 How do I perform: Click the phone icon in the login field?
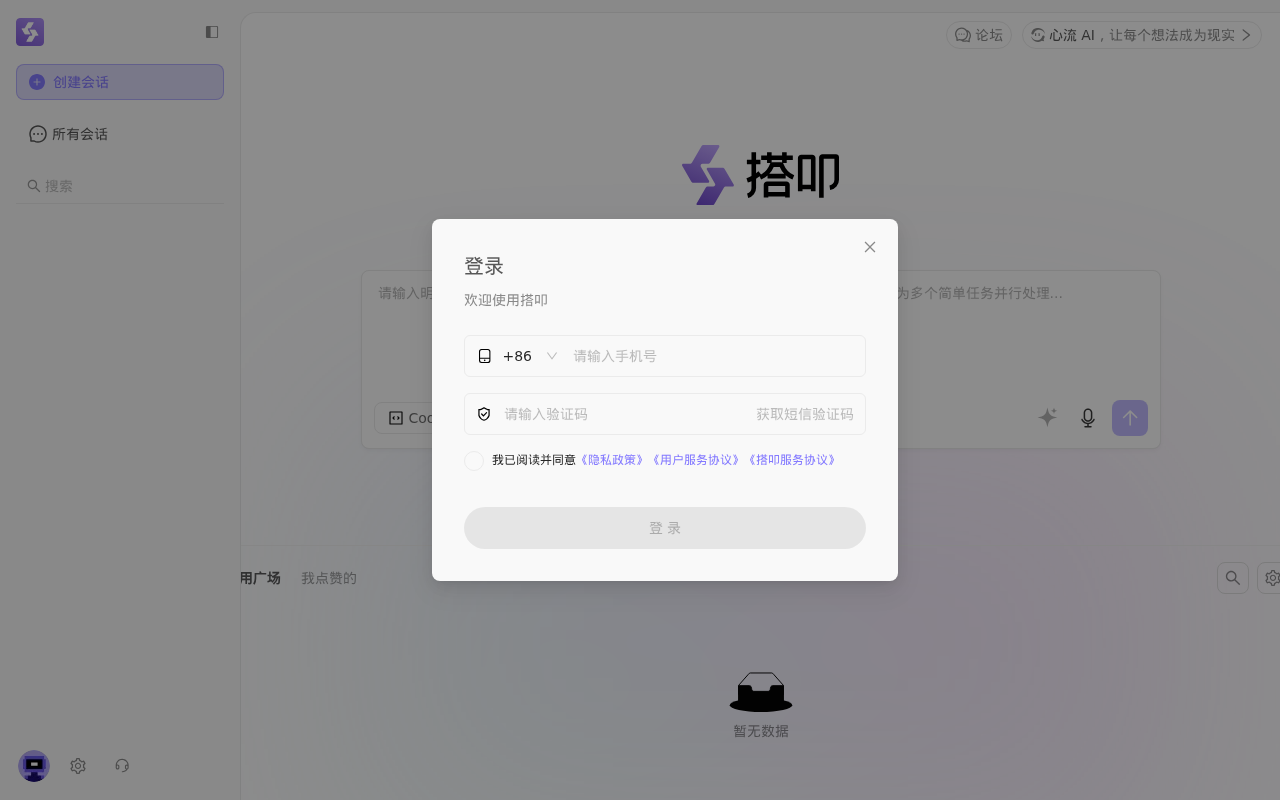pyautogui.click(x=485, y=356)
